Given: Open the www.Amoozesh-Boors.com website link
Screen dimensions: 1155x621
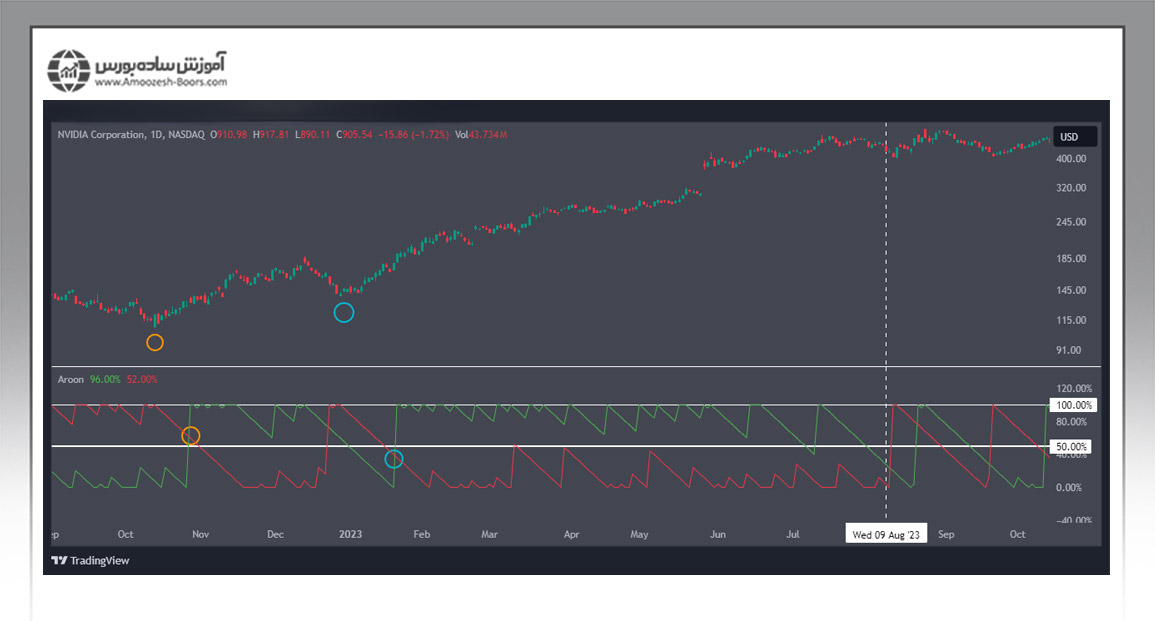Looking at the screenshot, I should [161, 83].
